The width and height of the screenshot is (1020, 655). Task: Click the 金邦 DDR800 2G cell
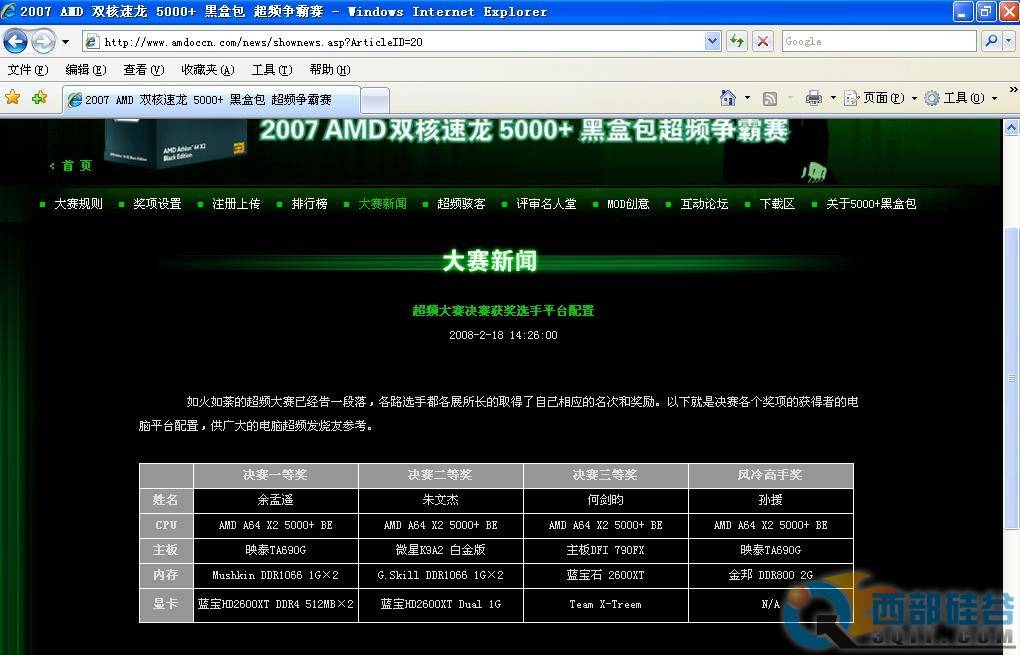pos(771,575)
